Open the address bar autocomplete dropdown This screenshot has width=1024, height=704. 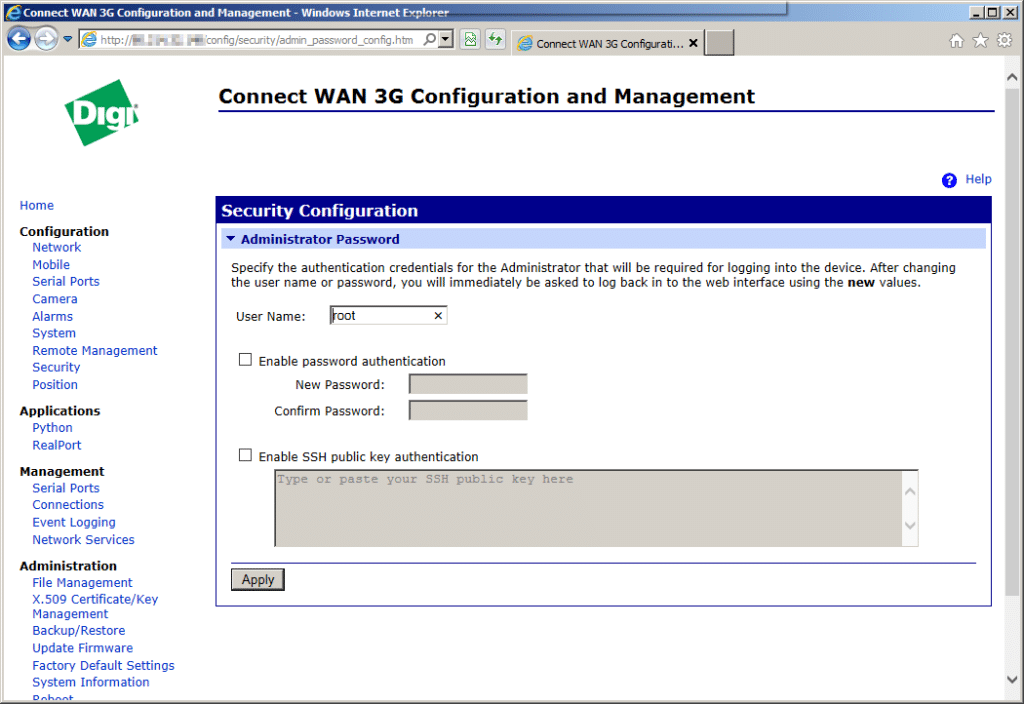click(445, 39)
